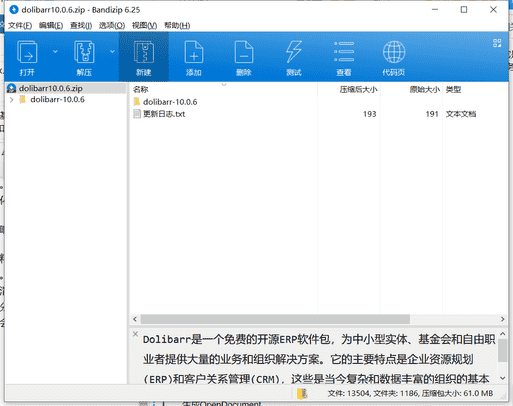Click horizontal scrollbar left arrow

point(135,319)
